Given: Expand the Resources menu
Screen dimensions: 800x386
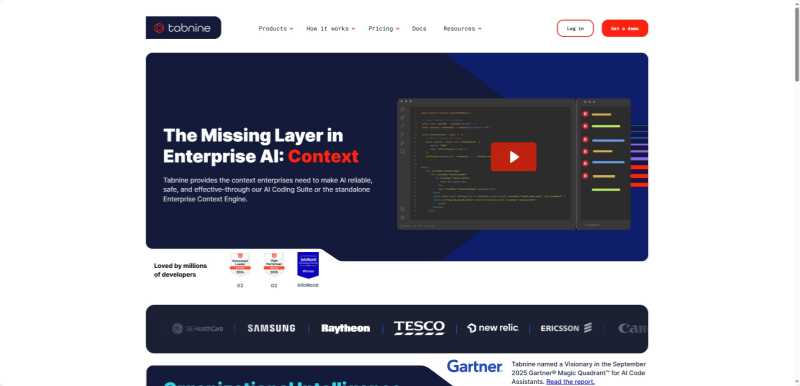Looking at the screenshot, I should (x=462, y=29).
